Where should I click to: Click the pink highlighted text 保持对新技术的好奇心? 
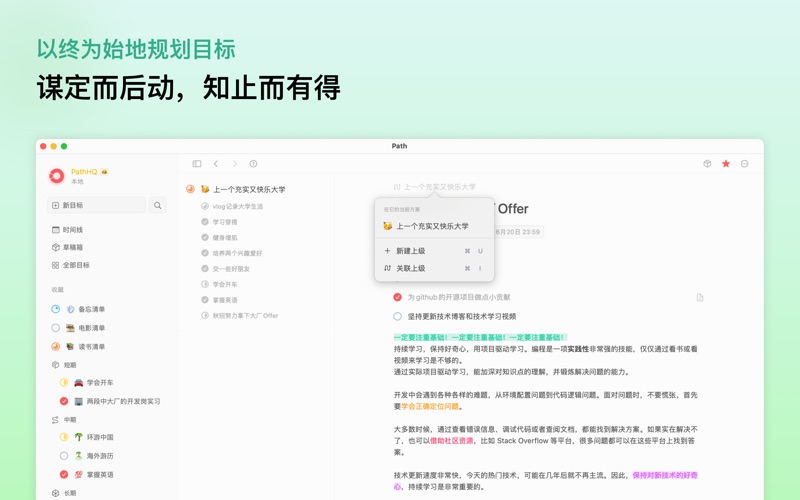[664, 476]
